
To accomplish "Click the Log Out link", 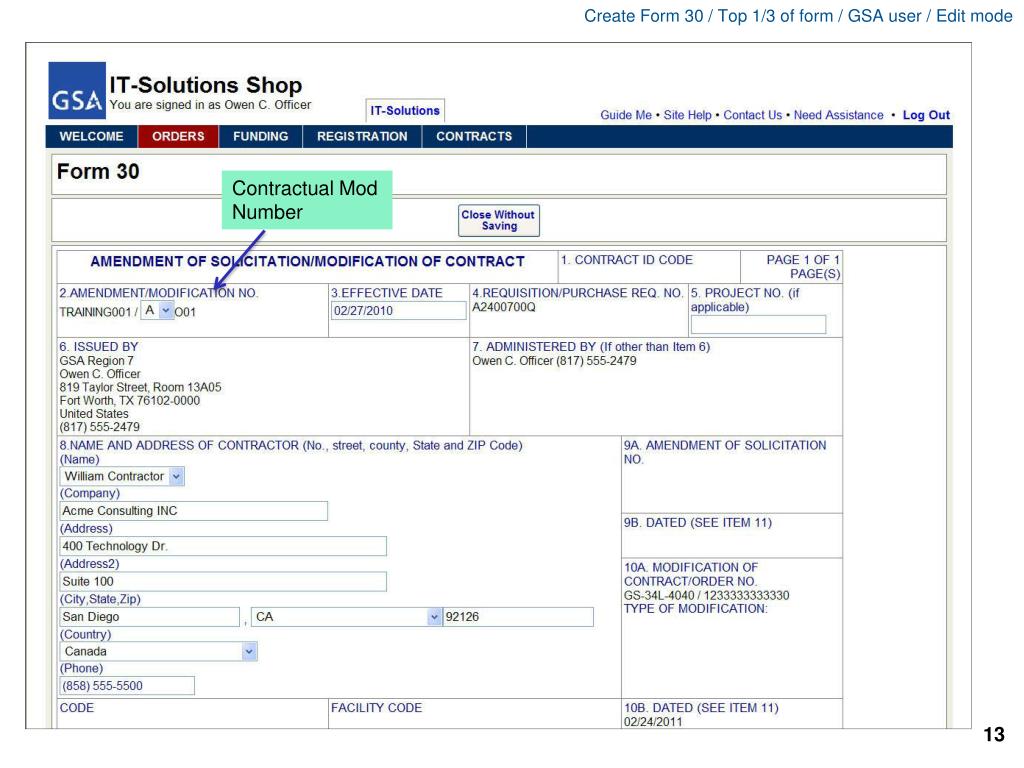I will [926, 115].
